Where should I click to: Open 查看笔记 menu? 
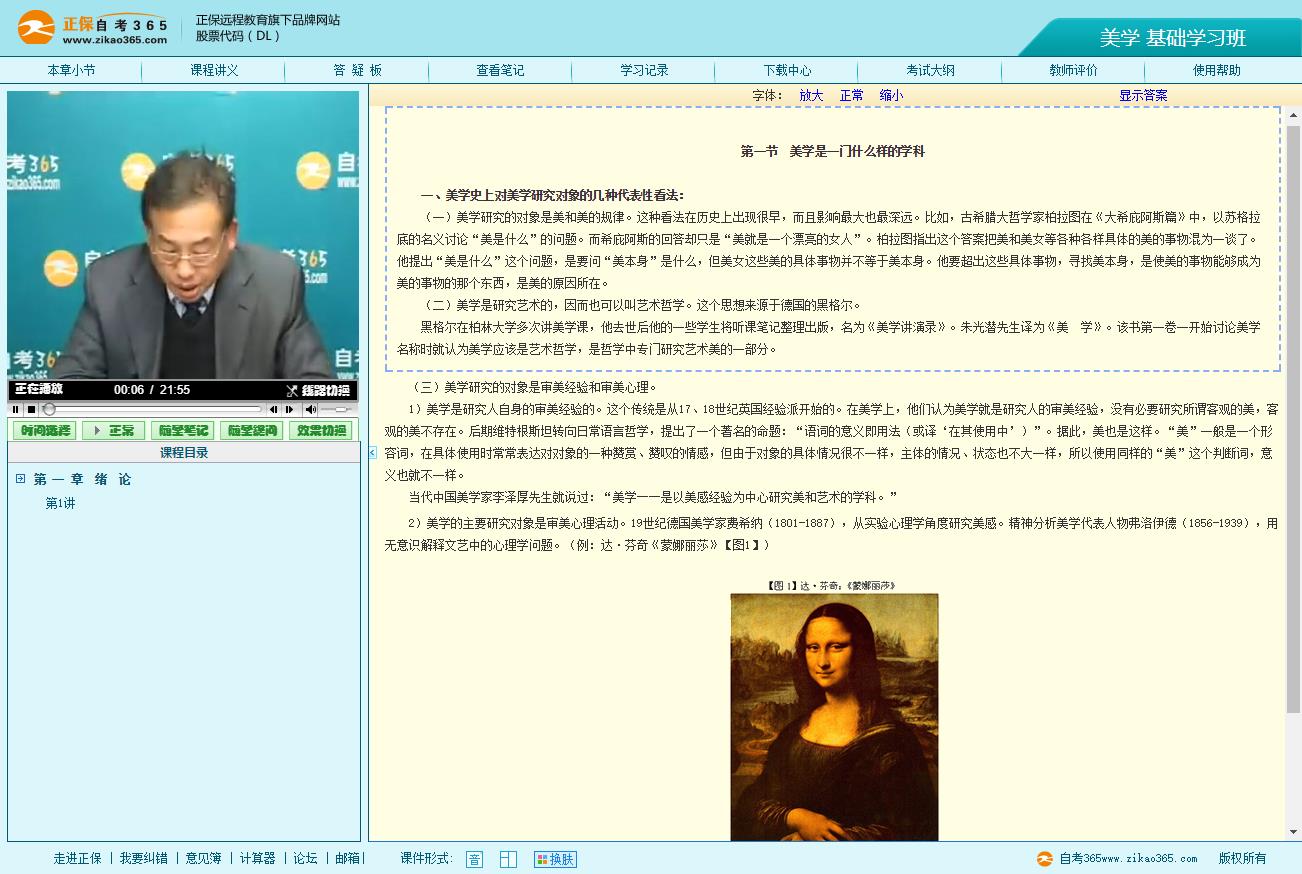(x=500, y=70)
